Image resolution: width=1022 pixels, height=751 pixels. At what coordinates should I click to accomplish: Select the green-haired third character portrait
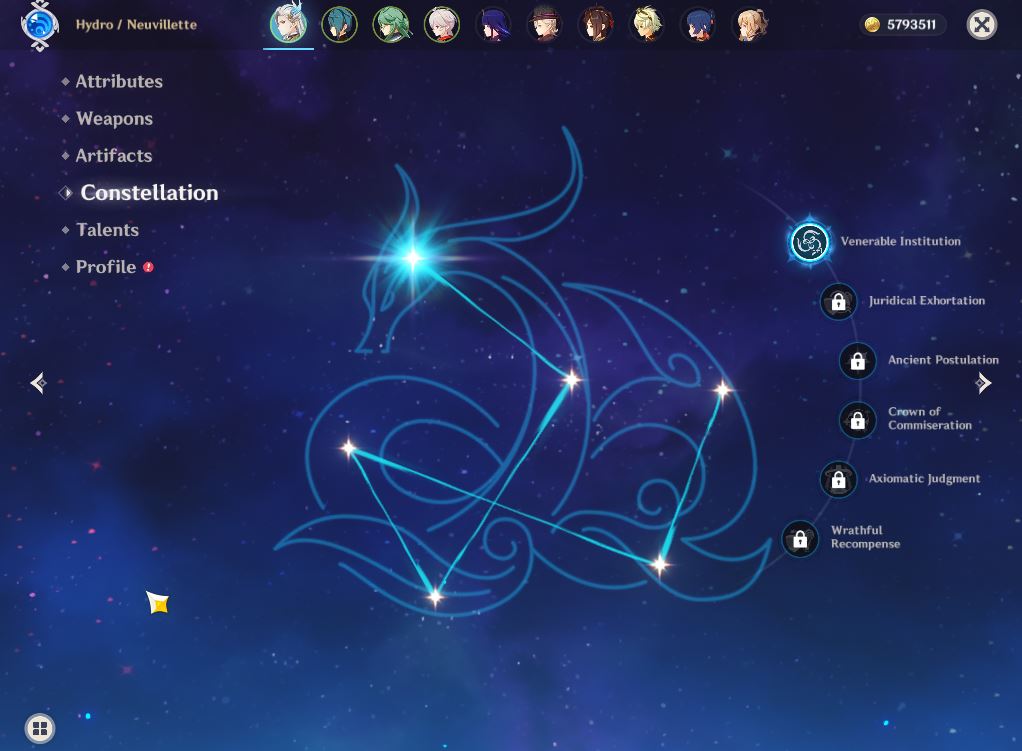pyautogui.click(x=390, y=25)
